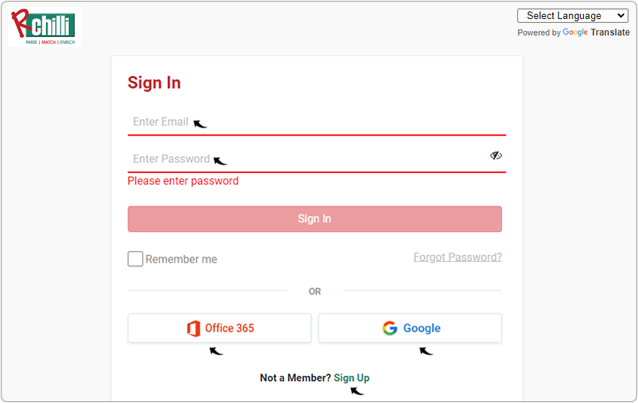Click the Sign In heading
Viewport: 638px width, 403px height.
pyautogui.click(x=154, y=83)
